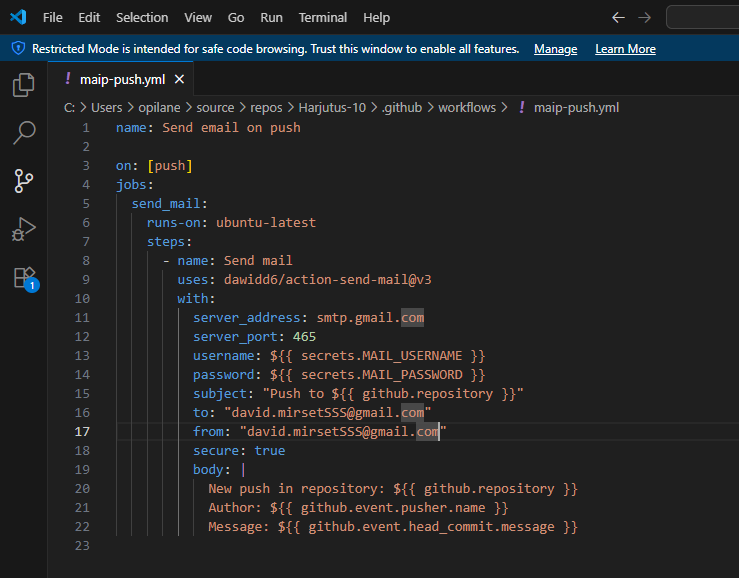Image resolution: width=739 pixels, height=578 pixels.
Task: Close the maip-push.yml tab
Action: (180, 79)
